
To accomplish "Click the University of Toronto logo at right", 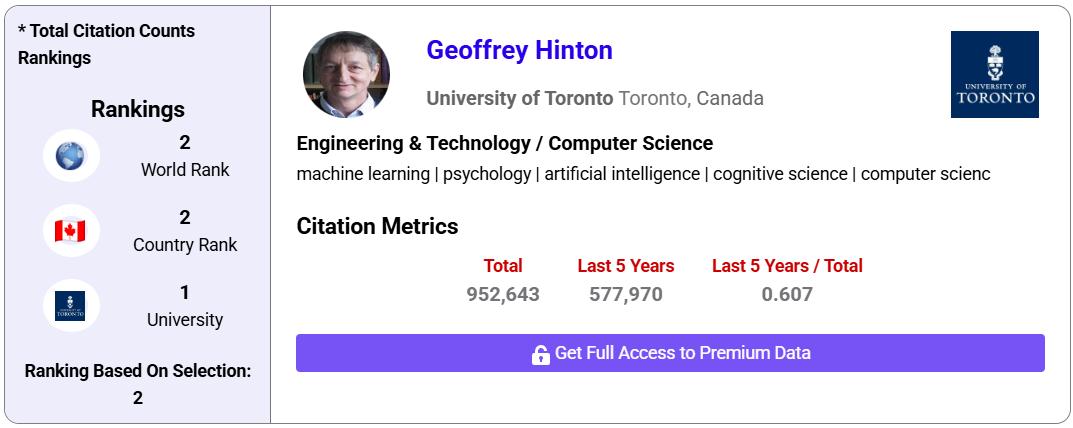I will [994, 74].
